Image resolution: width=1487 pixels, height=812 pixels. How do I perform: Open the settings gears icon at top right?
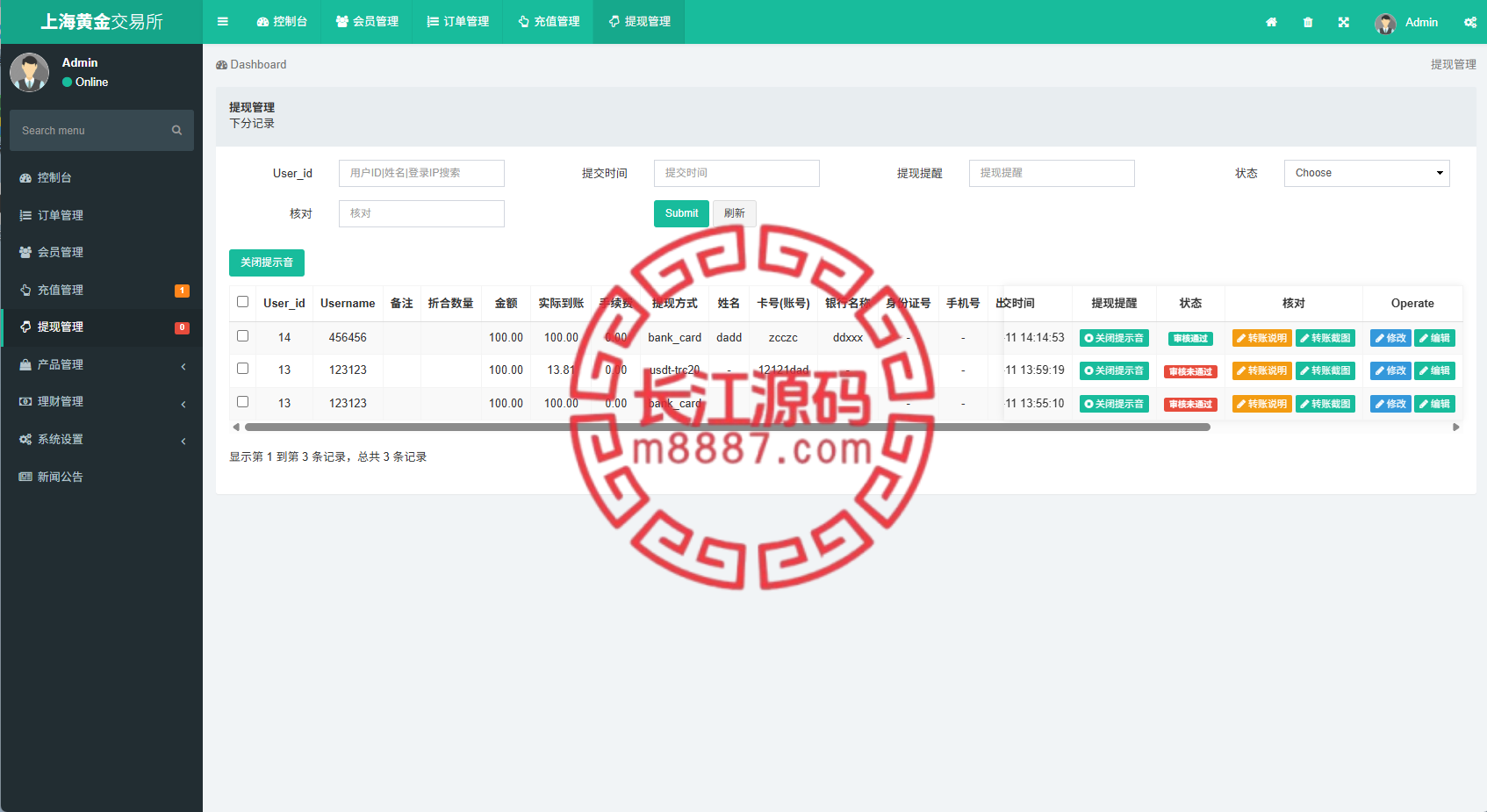[1470, 22]
